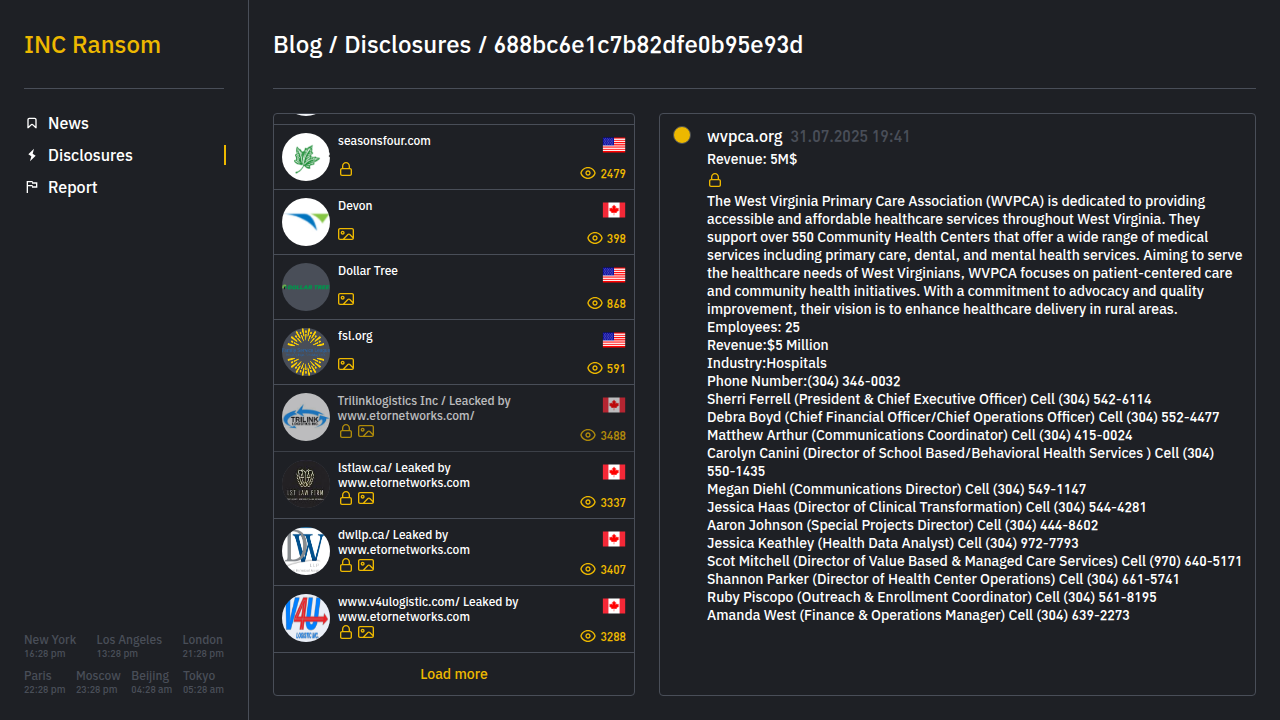
Task: Click the fsl.org logo thumbnail
Action: tap(306, 352)
